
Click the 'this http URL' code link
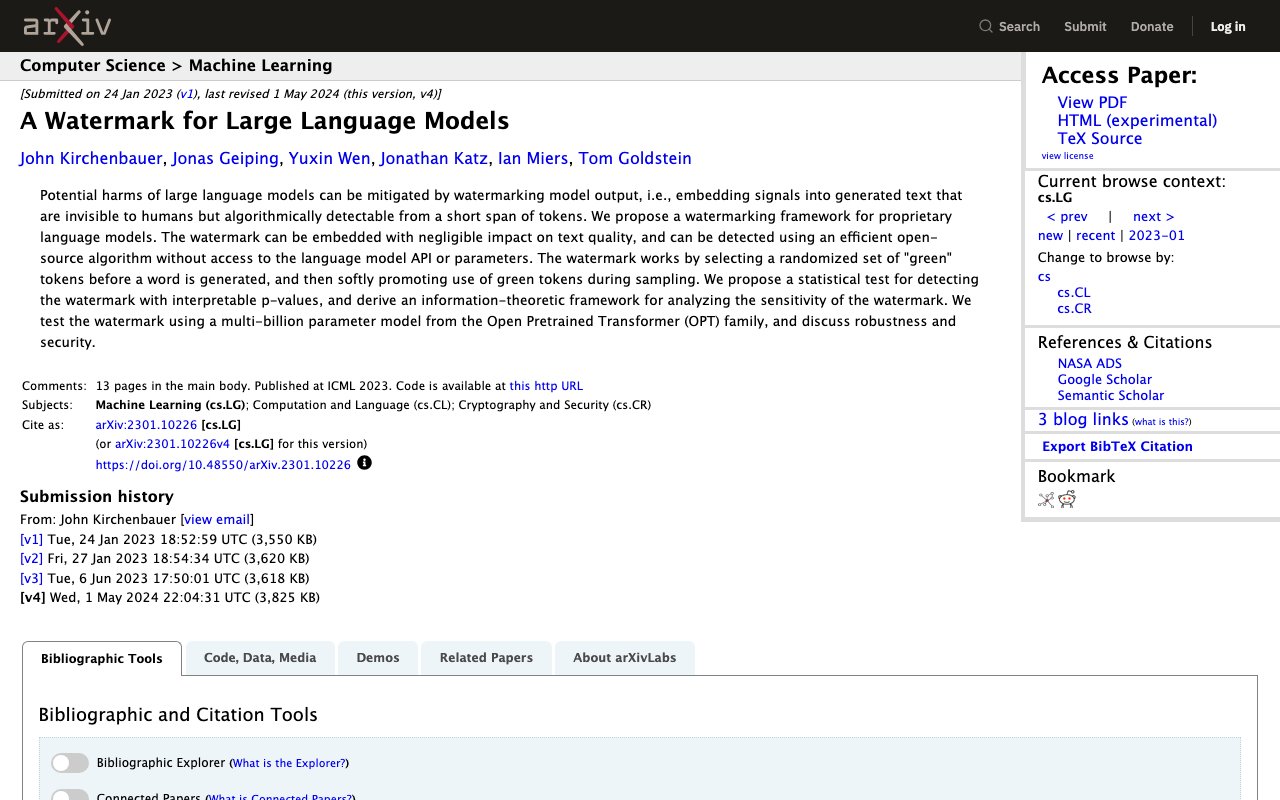546,386
